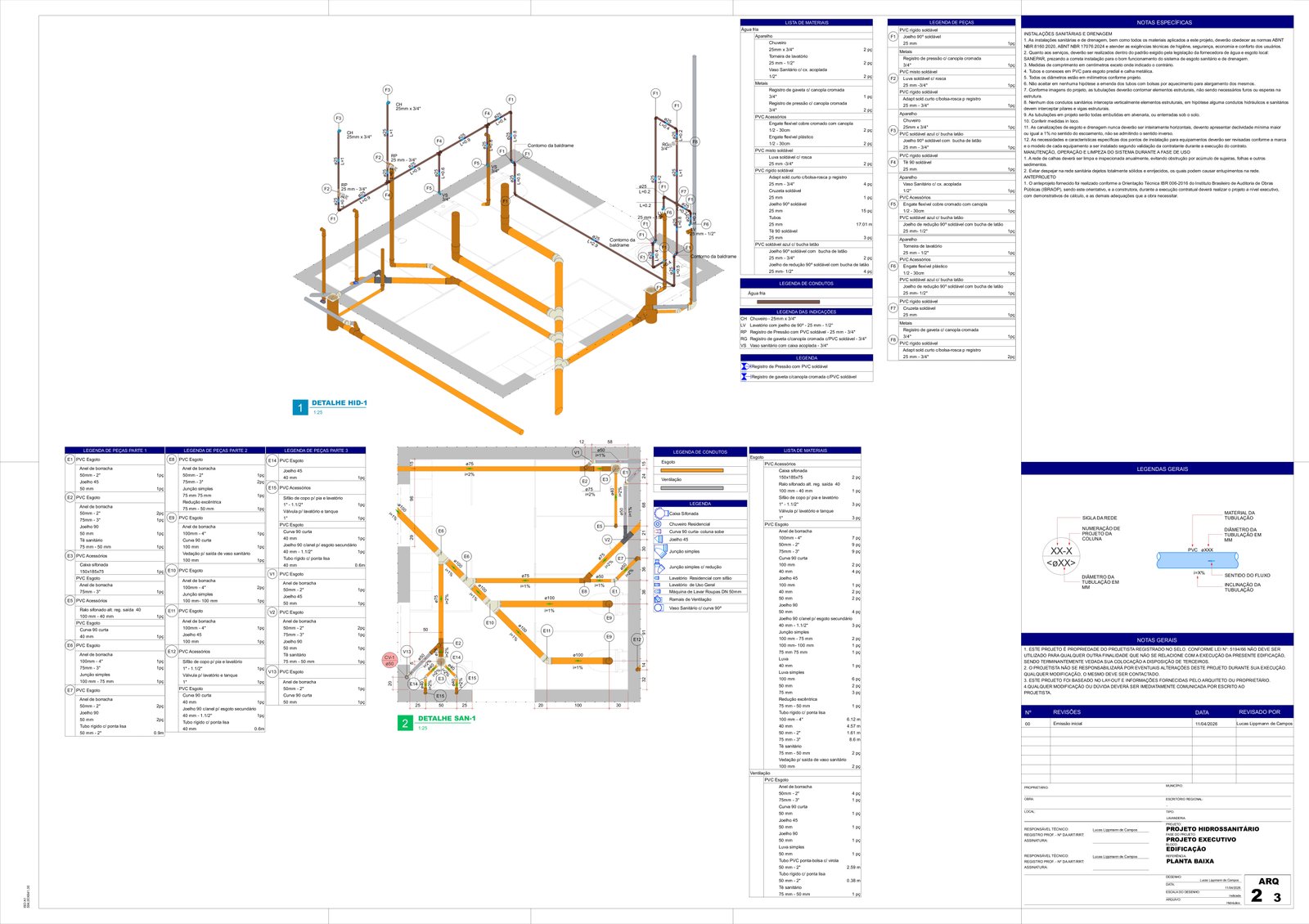The width and height of the screenshot is (1309, 924).
Task: Click the PROJETO EXECUTIVO text
Action: click(x=1201, y=840)
